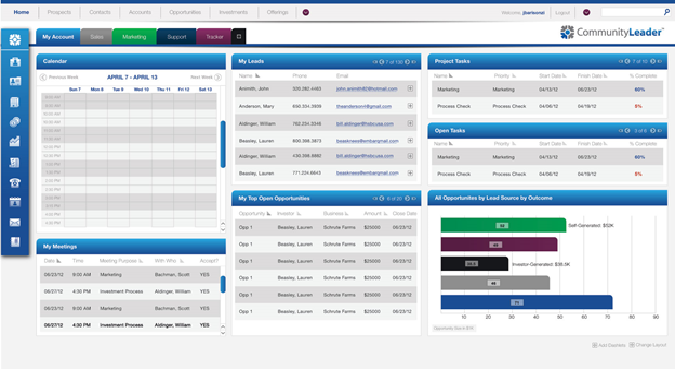Image resolution: width=676 pixels, height=371 pixels.
Task: Open the Contacts menu item
Action: point(100,12)
